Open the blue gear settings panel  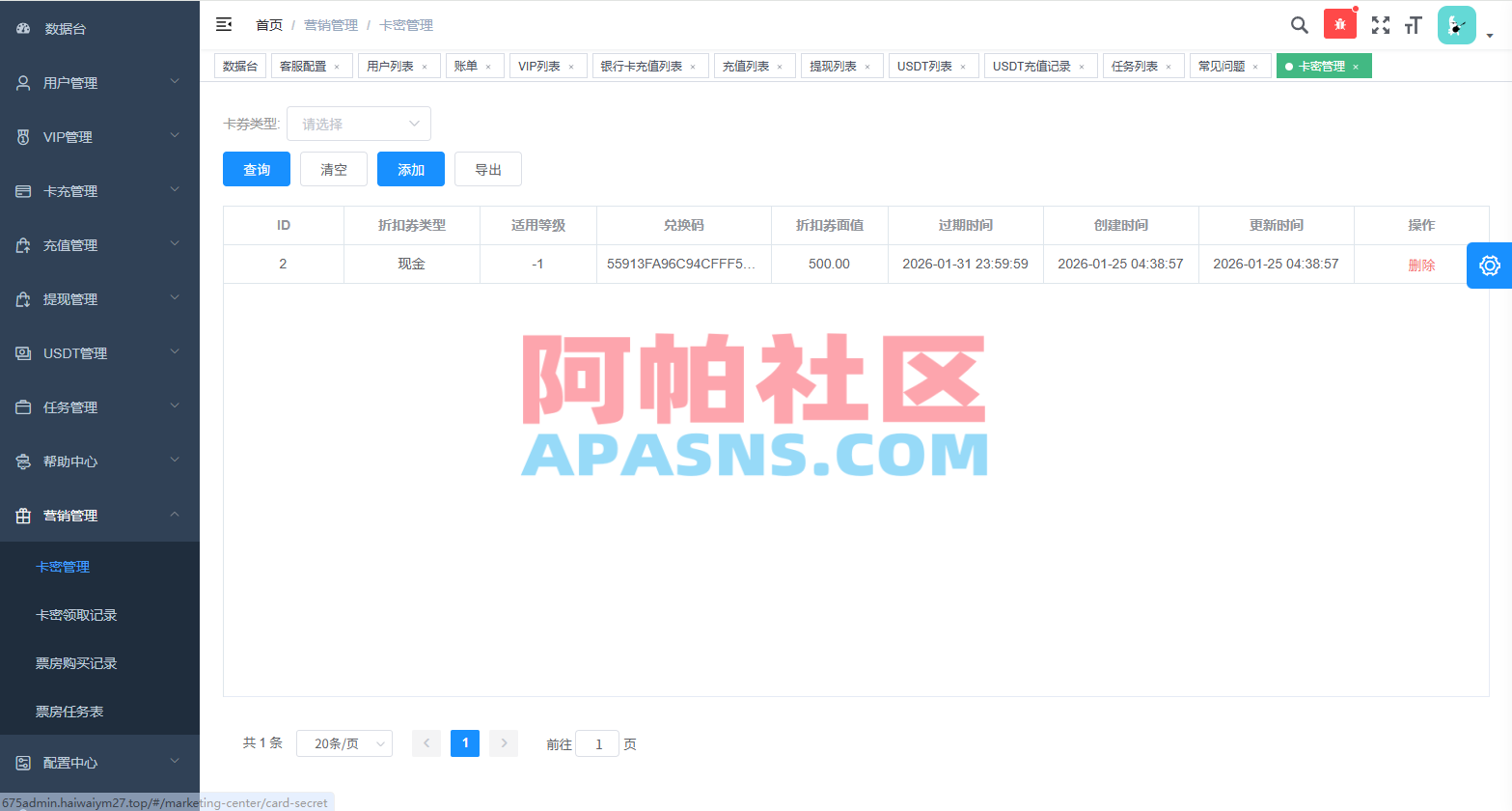1489,266
